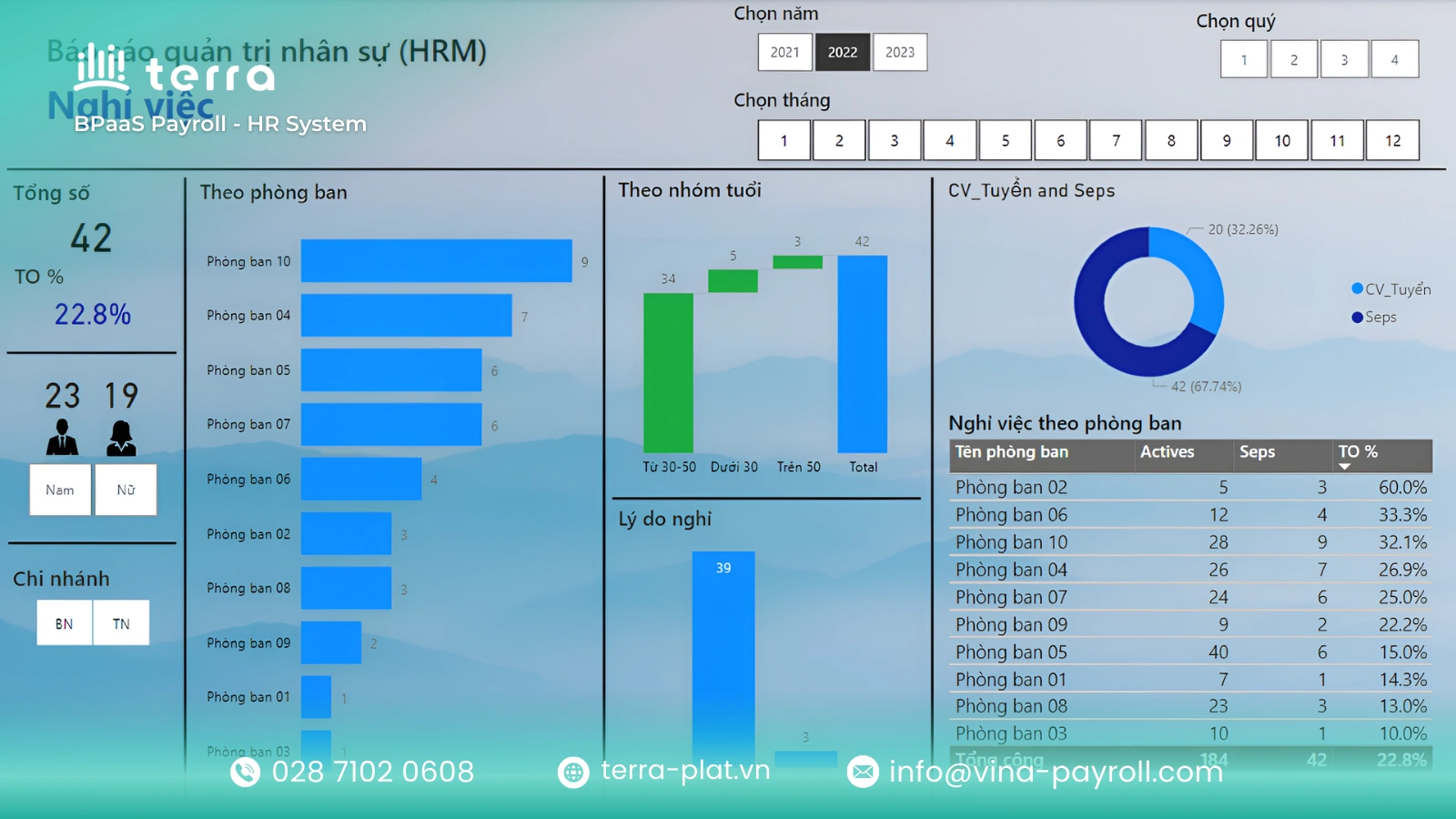The height and width of the screenshot is (819, 1456).
Task: Select Phòng ban 02 table row
Action: coord(1190,488)
